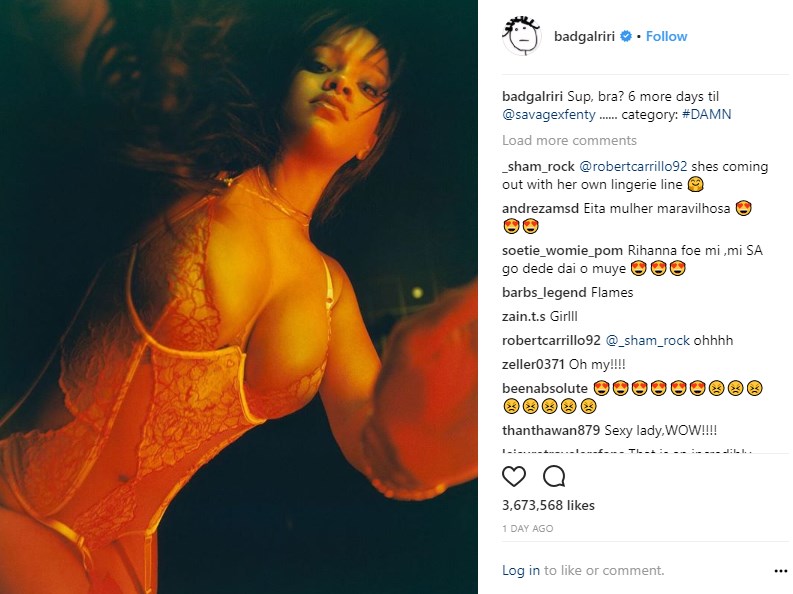Like the post with heart icon
793x594 pixels.
coord(514,476)
